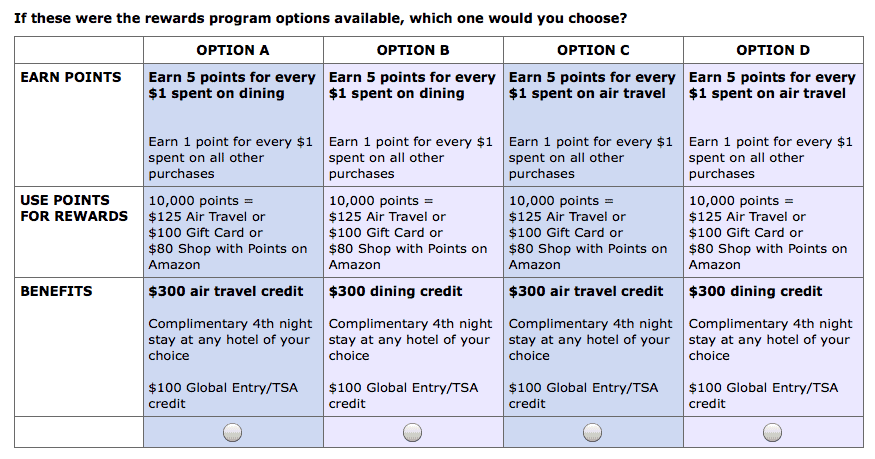Click Option B's rewards points redemption cell
The image size is (875, 459).
[x=414, y=232]
